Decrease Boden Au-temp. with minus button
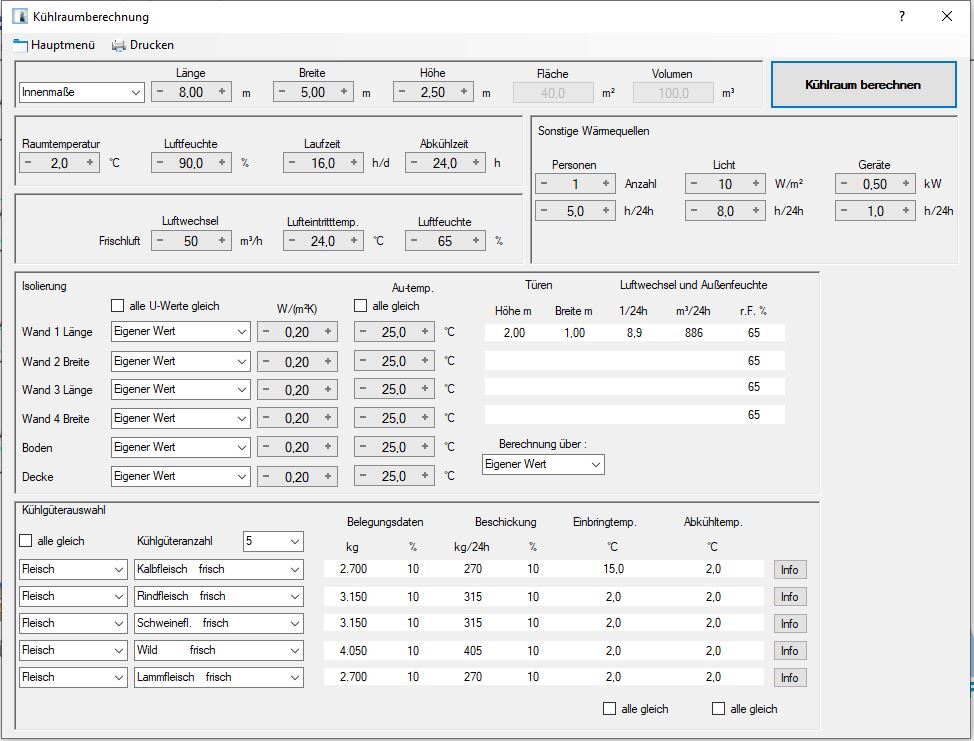 pyautogui.click(x=363, y=447)
